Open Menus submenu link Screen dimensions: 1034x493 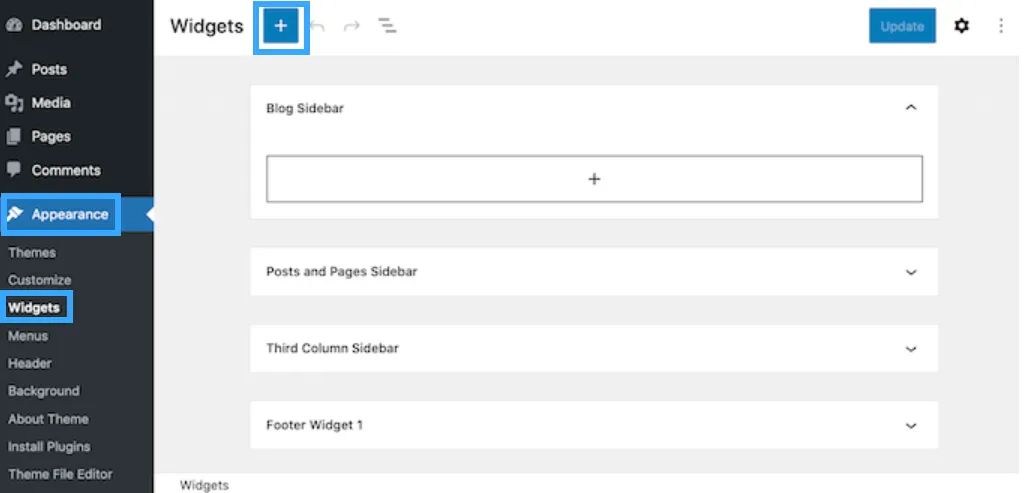click(28, 335)
